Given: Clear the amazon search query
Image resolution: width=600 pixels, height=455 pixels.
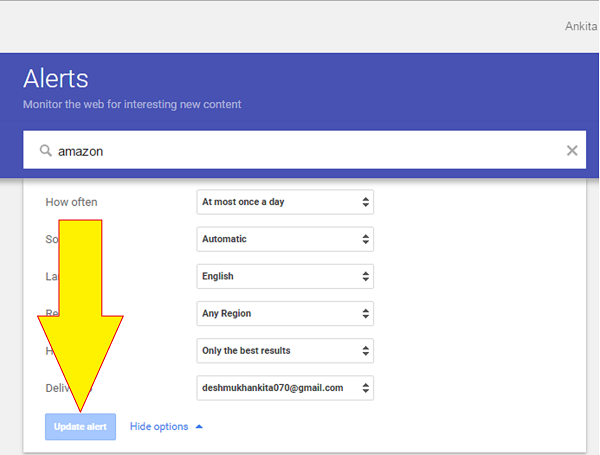Looking at the screenshot, I should [572, 151].
